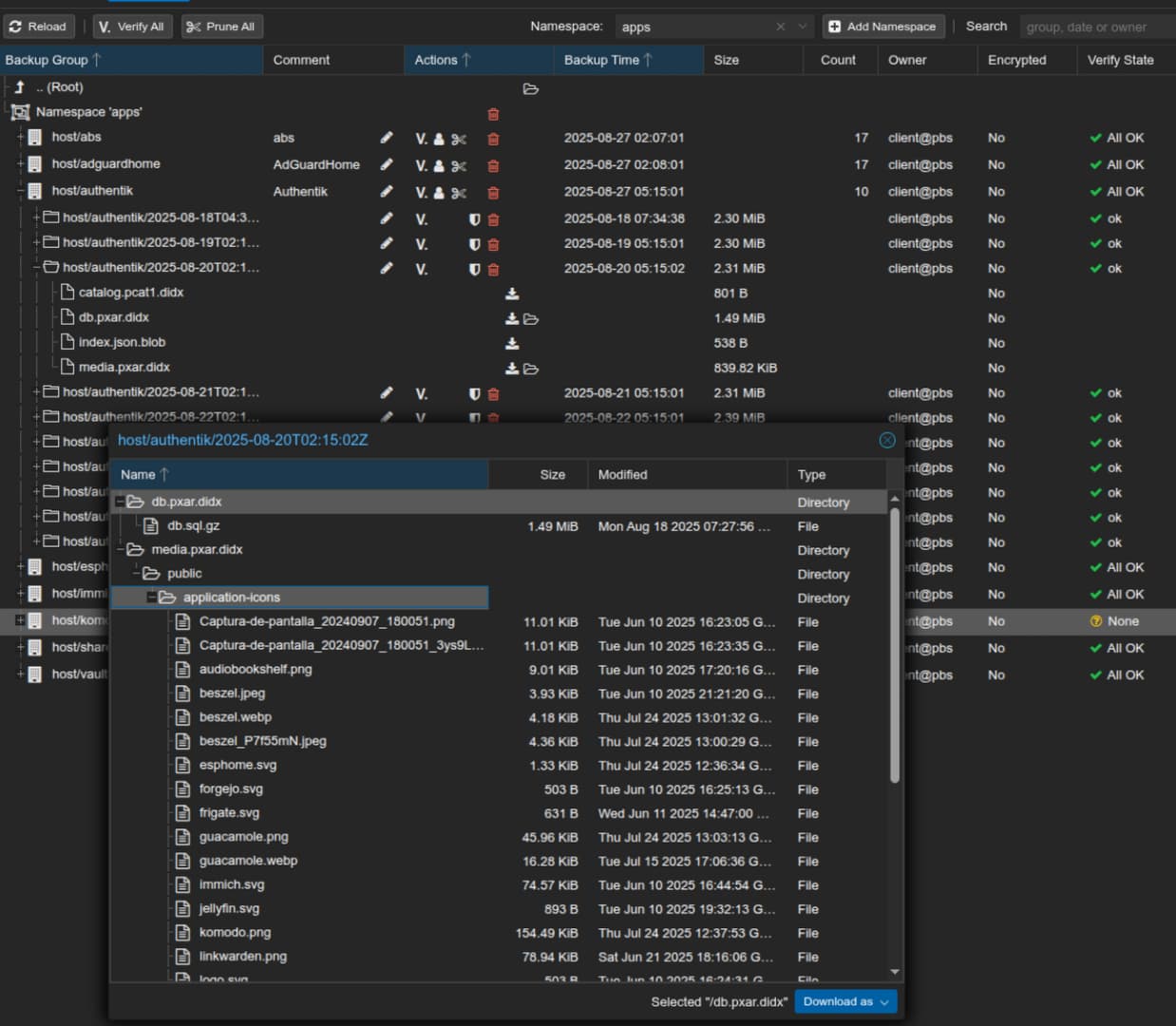Screen dimensions: 1176x1026
Task: Click prune scissors icon for host/authentik
Action: click(459, 193)
